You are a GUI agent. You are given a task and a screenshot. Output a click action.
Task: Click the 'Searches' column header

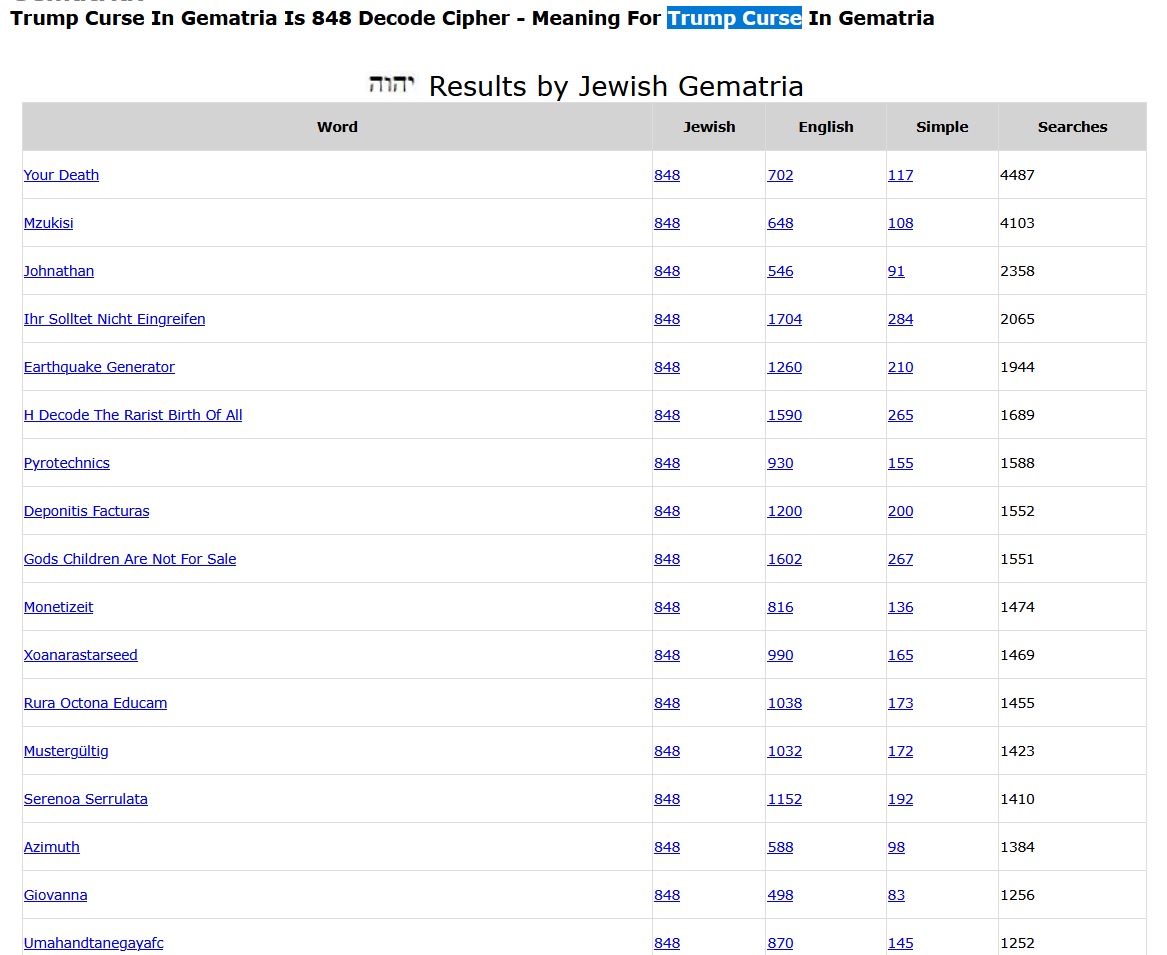1072,127
